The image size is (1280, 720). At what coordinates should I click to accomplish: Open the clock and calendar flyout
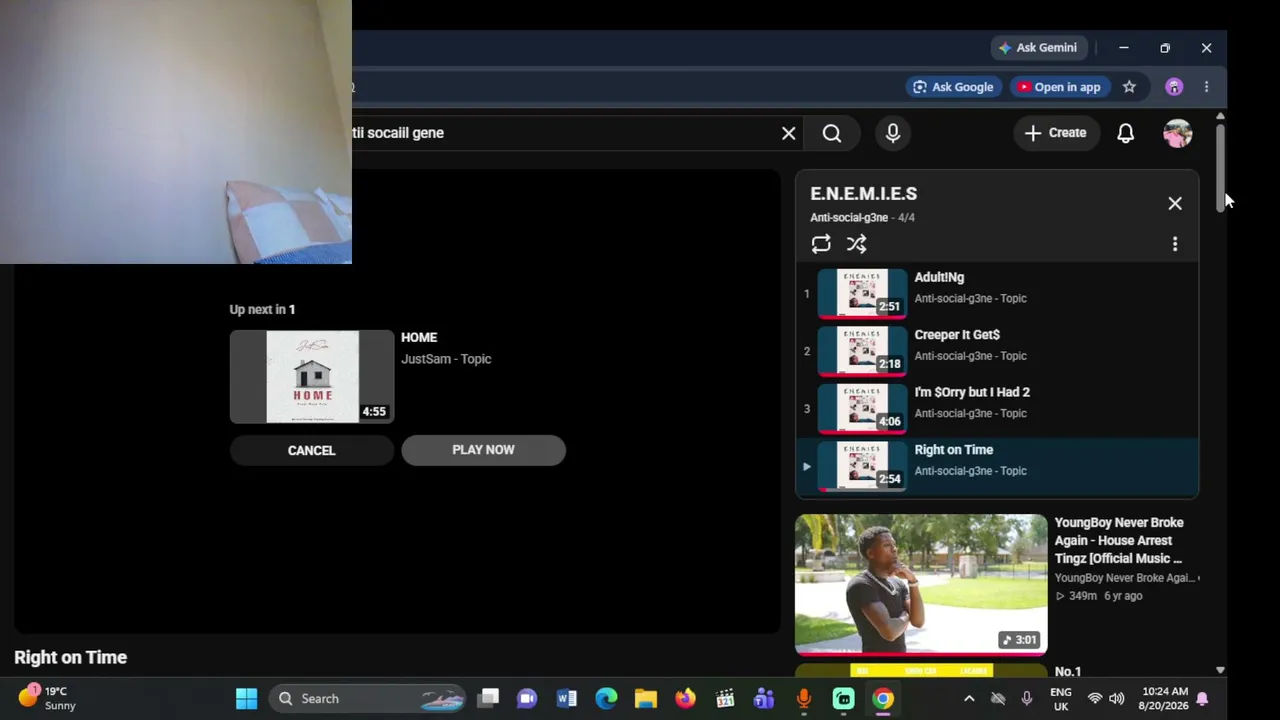(x=1164, y=699)
